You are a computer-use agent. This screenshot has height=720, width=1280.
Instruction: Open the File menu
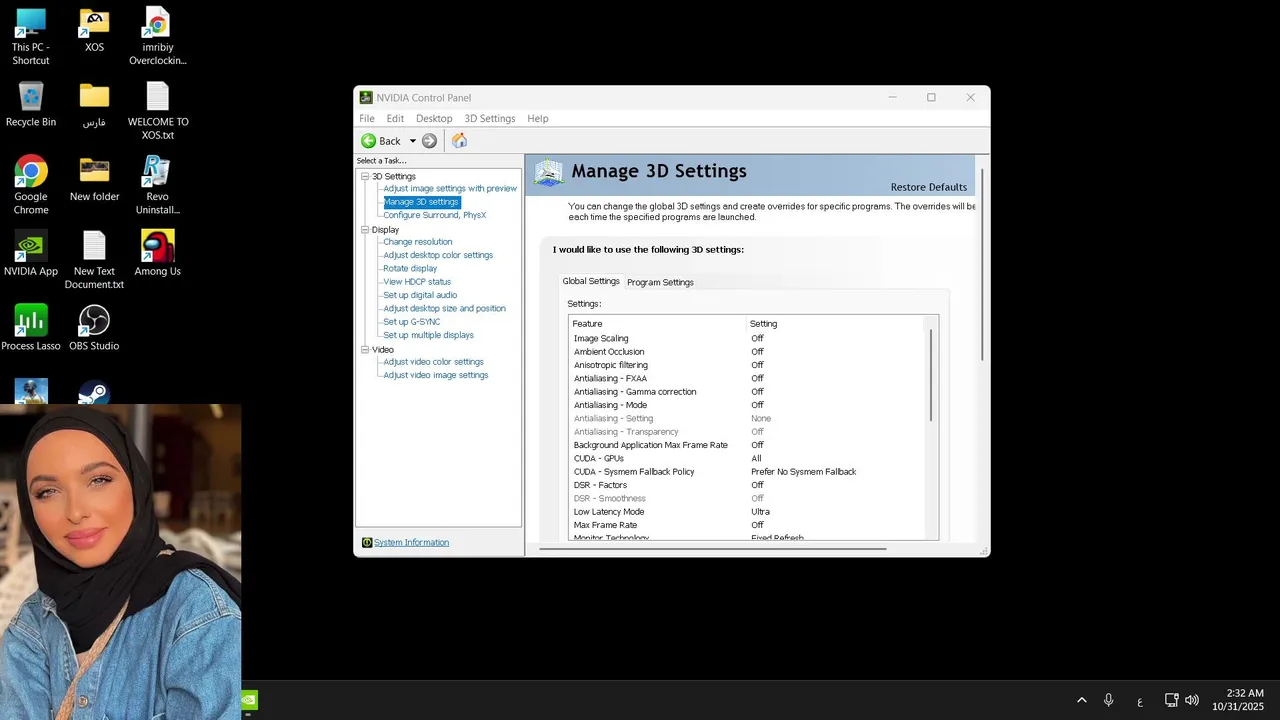click(x=367, y=118)
